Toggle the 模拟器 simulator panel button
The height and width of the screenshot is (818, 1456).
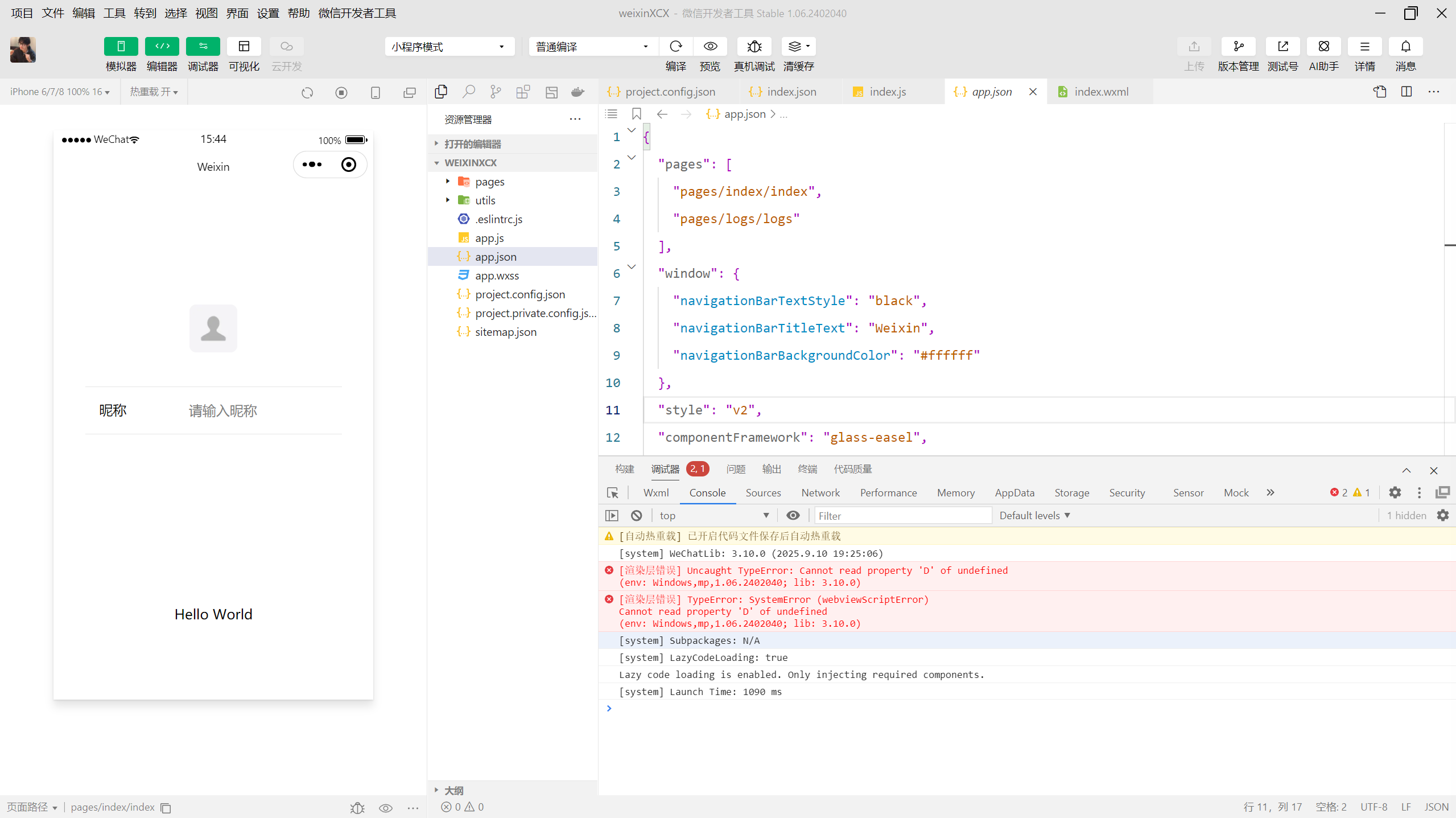tap(121, 46)
